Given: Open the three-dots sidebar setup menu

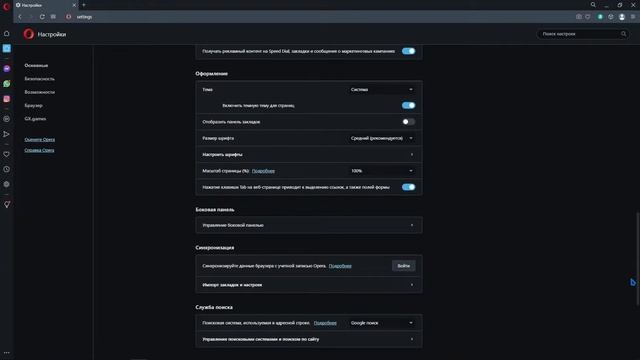Looking at the screenshot, I should tap(7, 353).
